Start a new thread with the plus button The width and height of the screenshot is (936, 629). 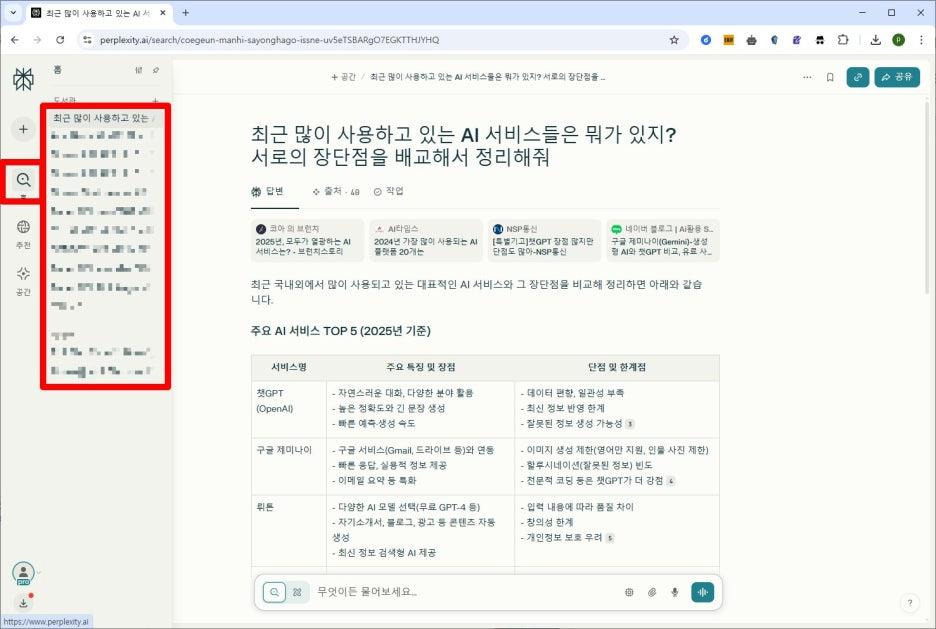click(x=23, y=129)
